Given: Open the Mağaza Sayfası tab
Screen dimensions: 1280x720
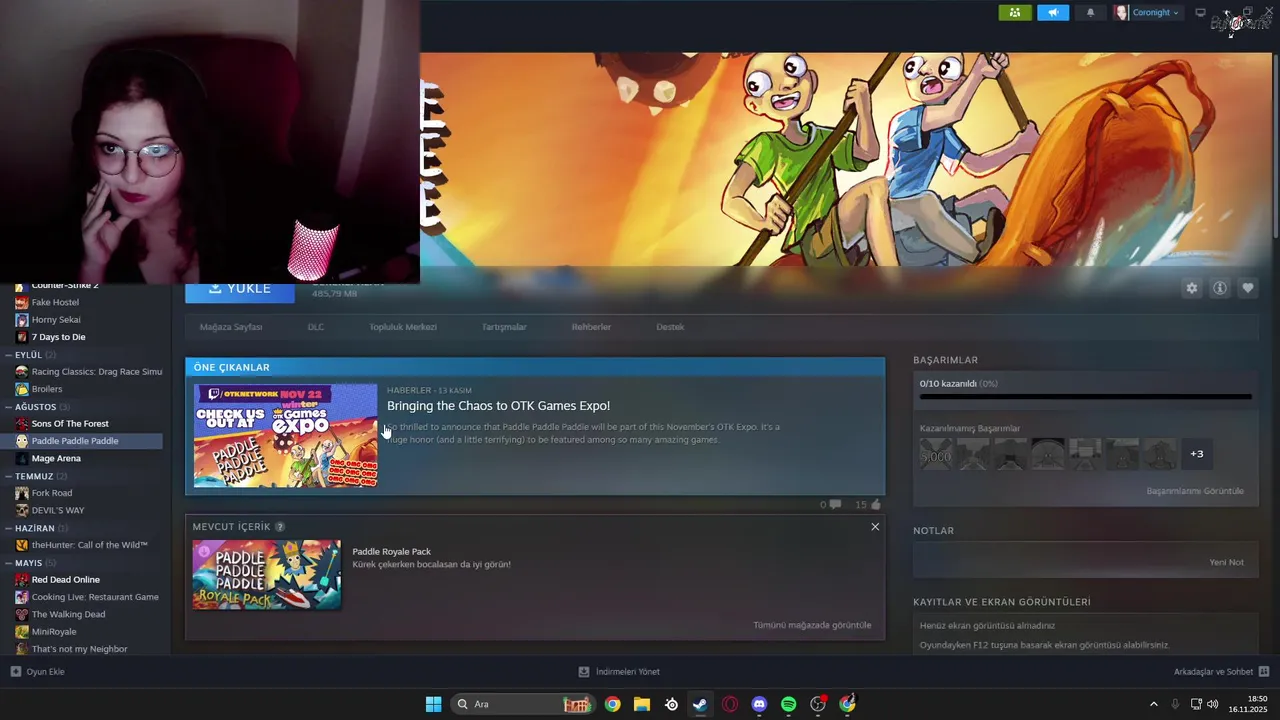Looking at the screenshot, I should 231,327.
